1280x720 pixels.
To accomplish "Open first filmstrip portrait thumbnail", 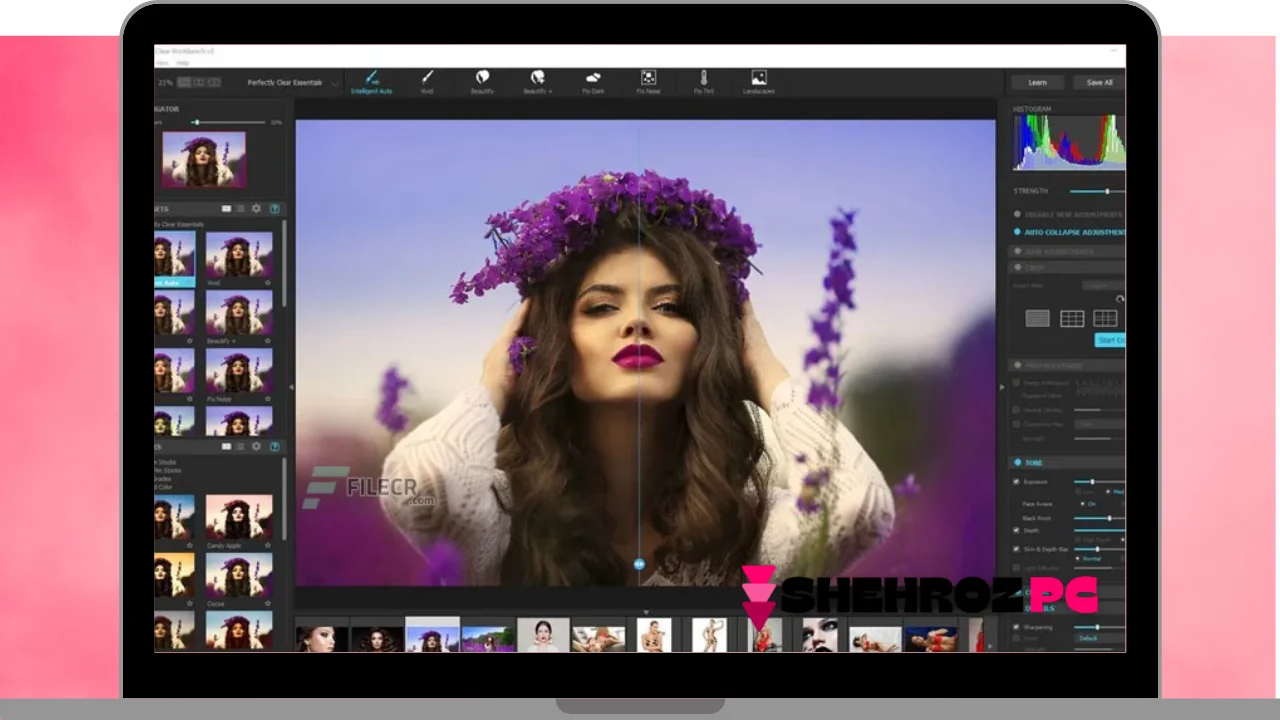I will 322,637.
